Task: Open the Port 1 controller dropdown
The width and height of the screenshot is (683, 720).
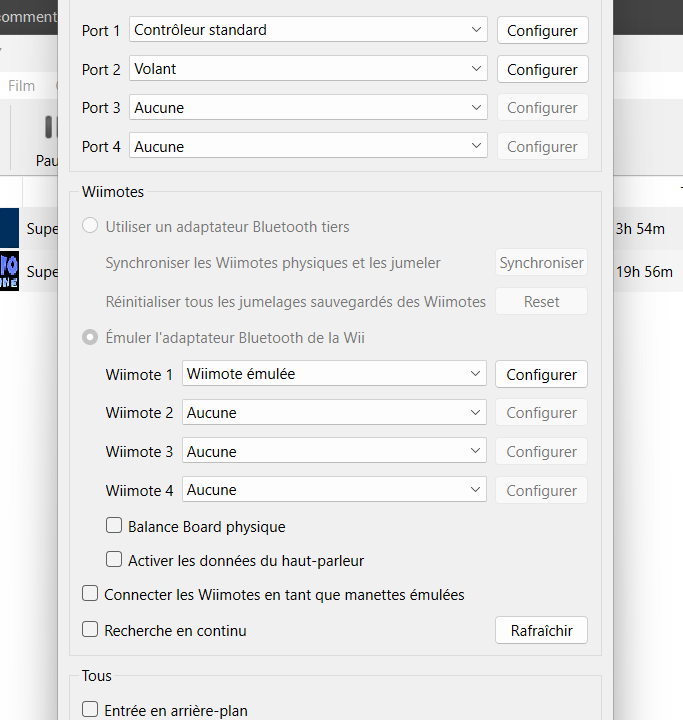Action: 308,30
